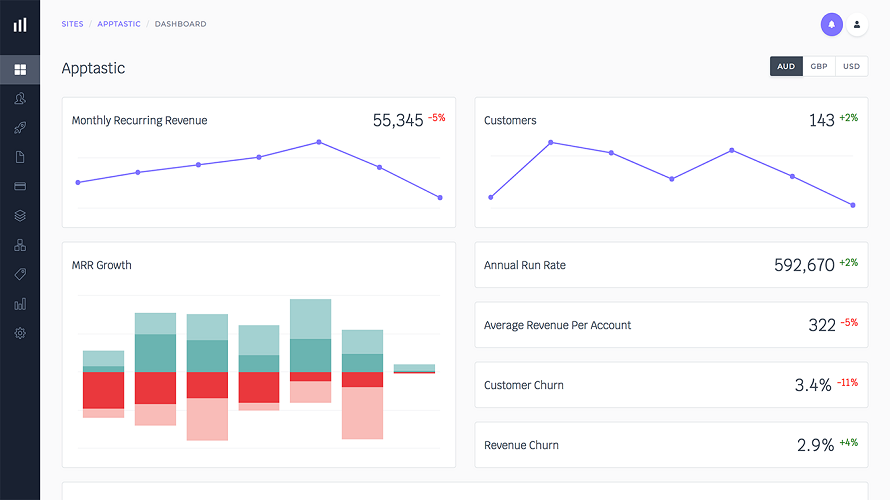Click the 322 average revenue value
The image size is (890, 500).
point(822,325)
